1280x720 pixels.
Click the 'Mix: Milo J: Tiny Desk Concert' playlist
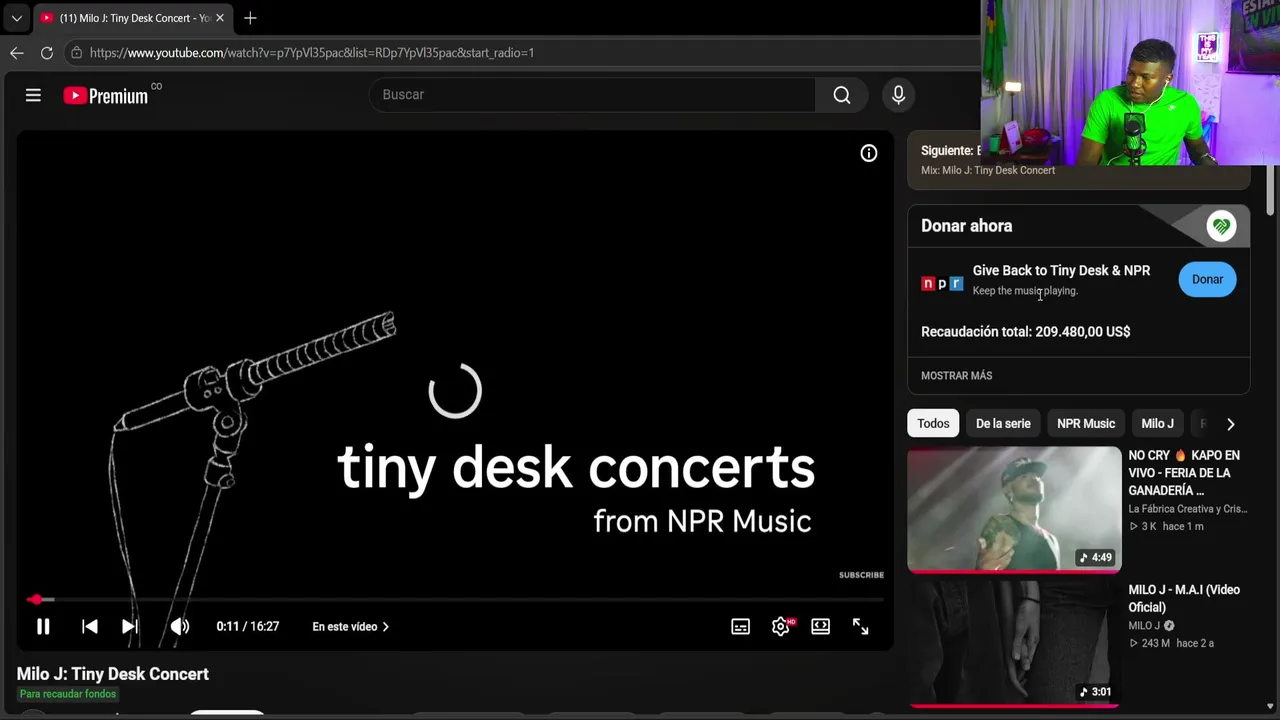click(988, 171)
